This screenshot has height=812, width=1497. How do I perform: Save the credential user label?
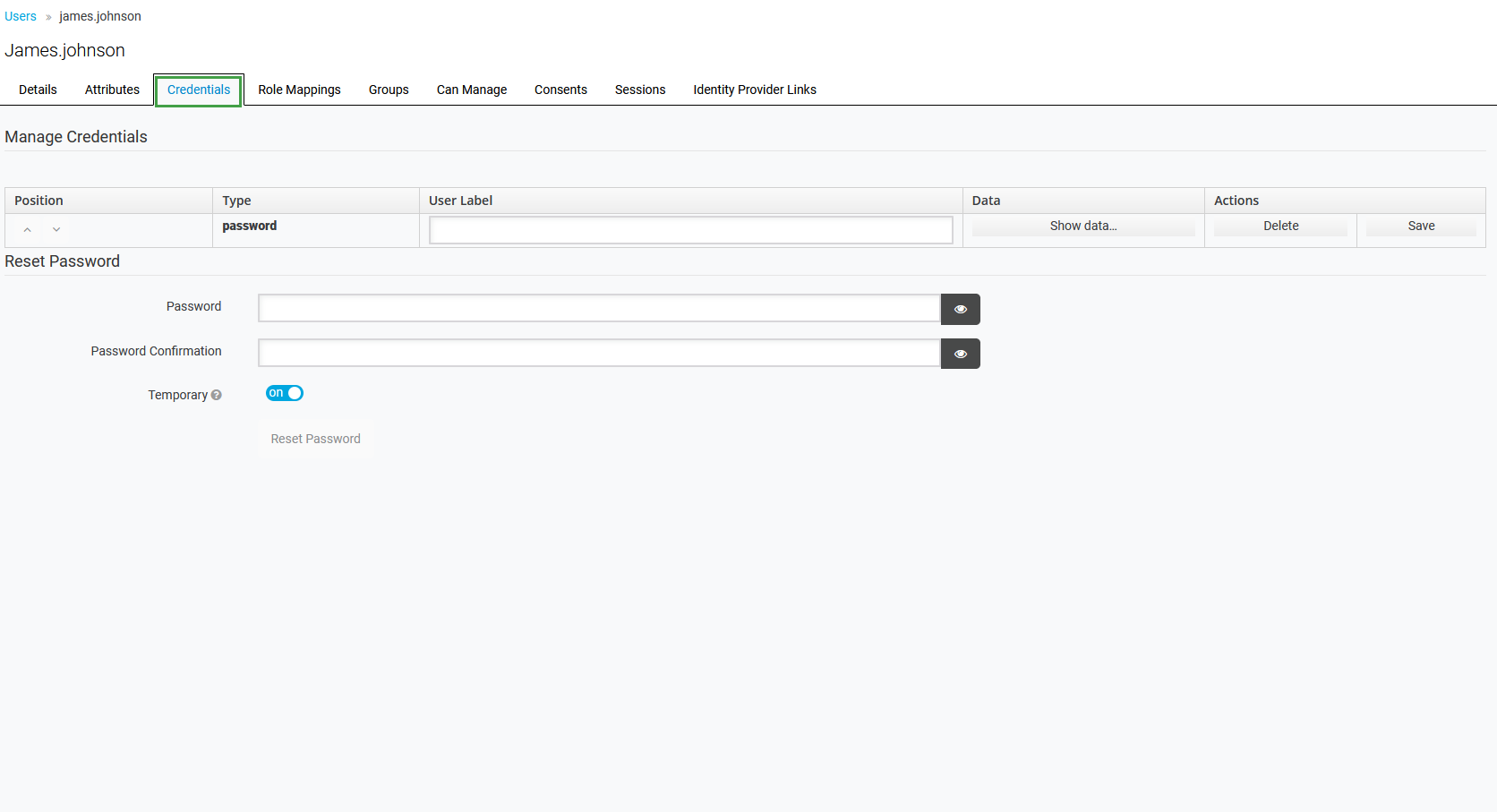click(1421, 227)
